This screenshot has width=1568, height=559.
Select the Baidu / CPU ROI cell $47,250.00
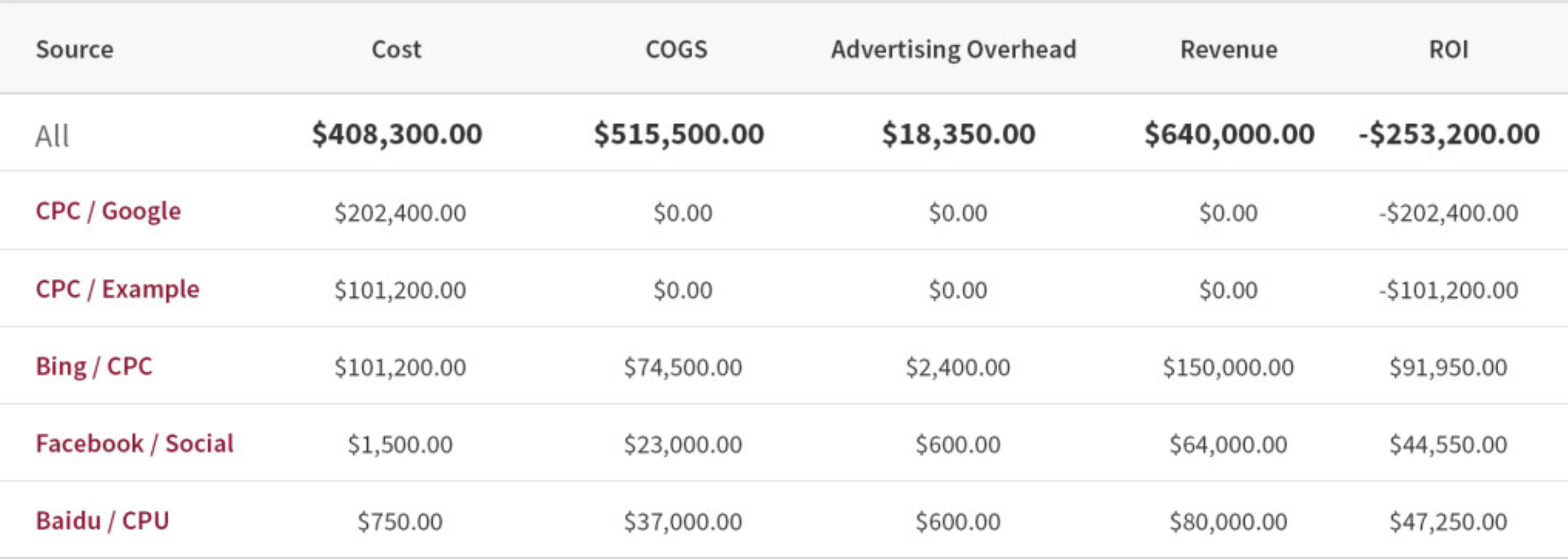tap(1448, 521)
